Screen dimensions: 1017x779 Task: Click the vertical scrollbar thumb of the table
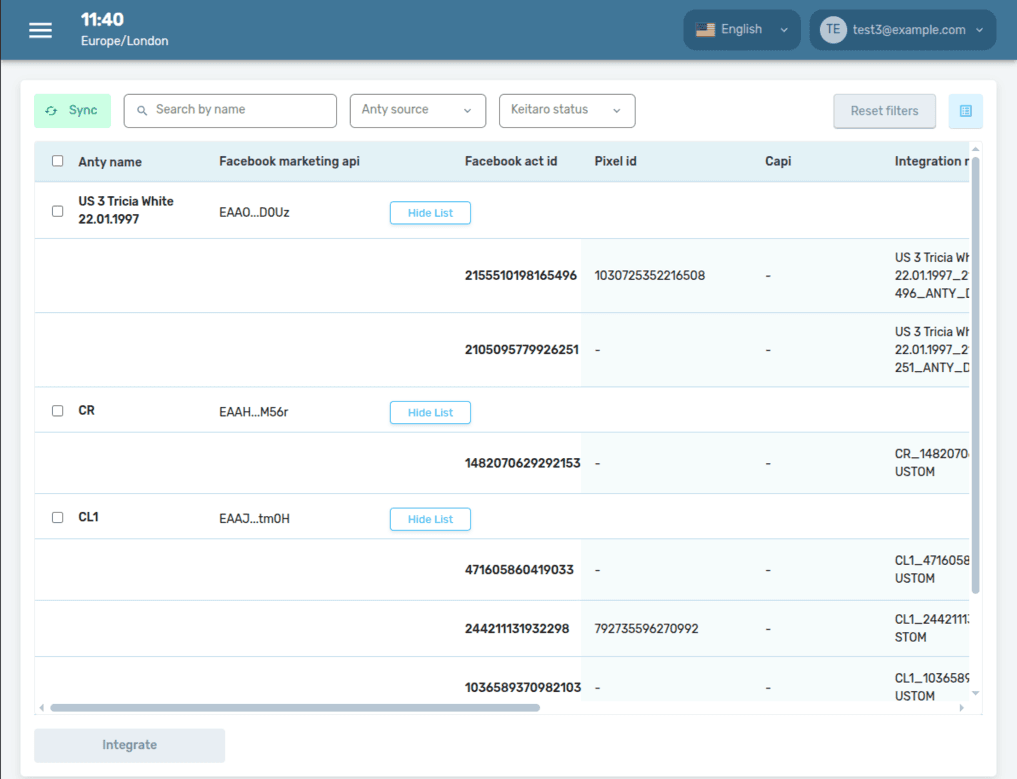point(975,375)
